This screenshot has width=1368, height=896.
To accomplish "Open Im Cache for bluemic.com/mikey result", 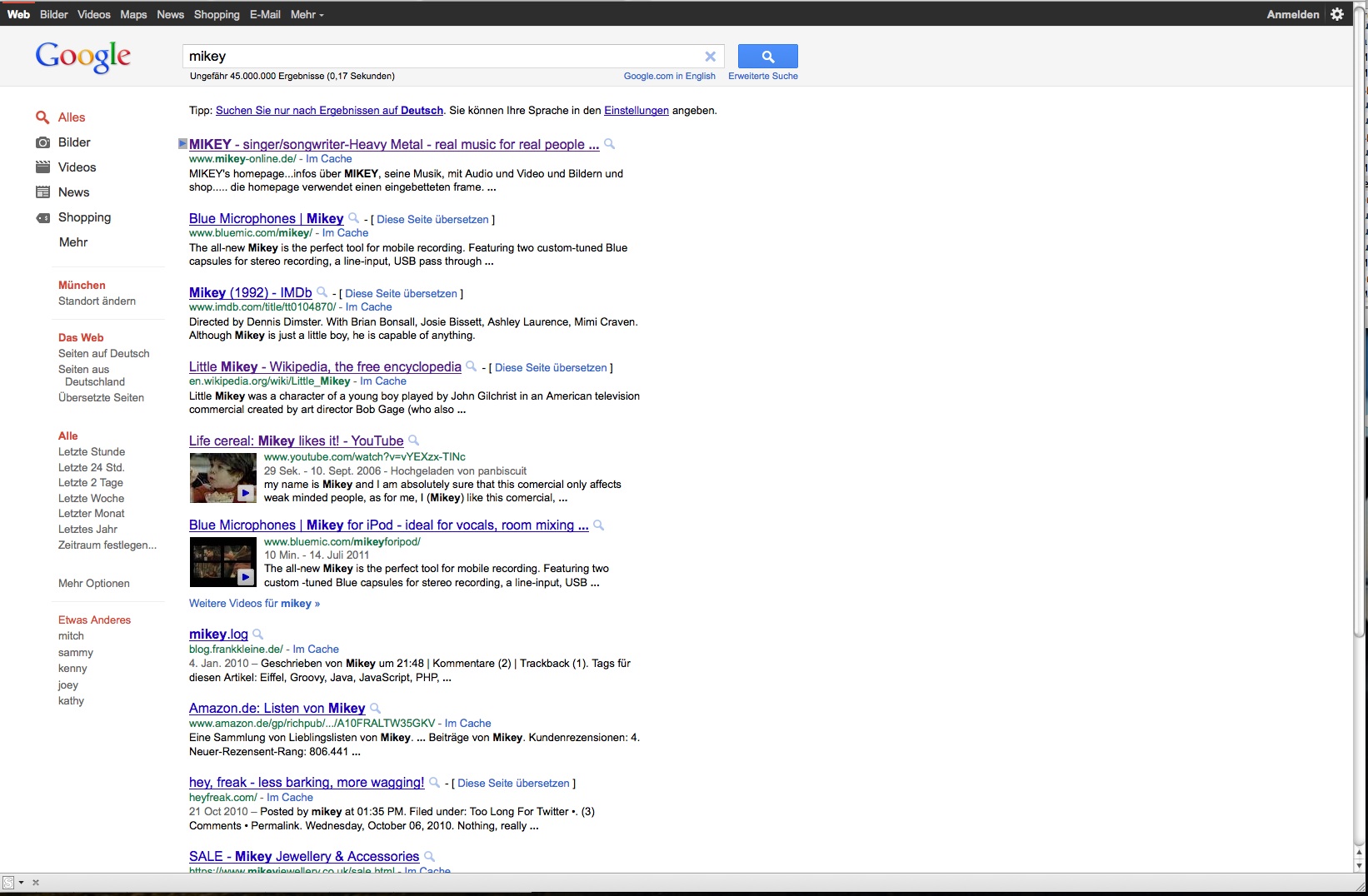I will click(x=345, y=233).
